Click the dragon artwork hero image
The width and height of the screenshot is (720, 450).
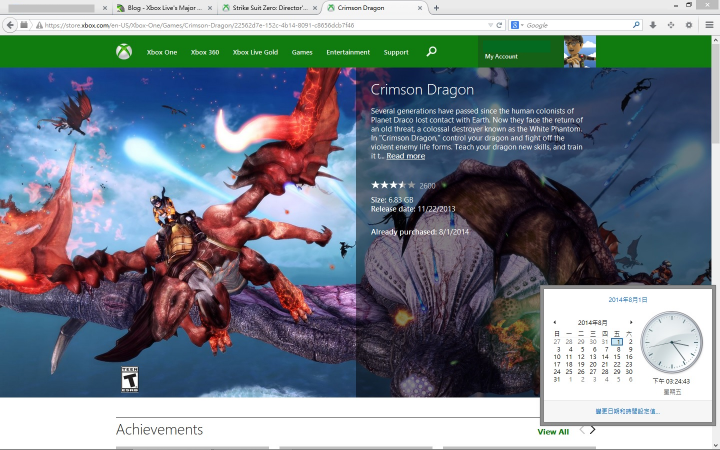(x=178, y=232)
